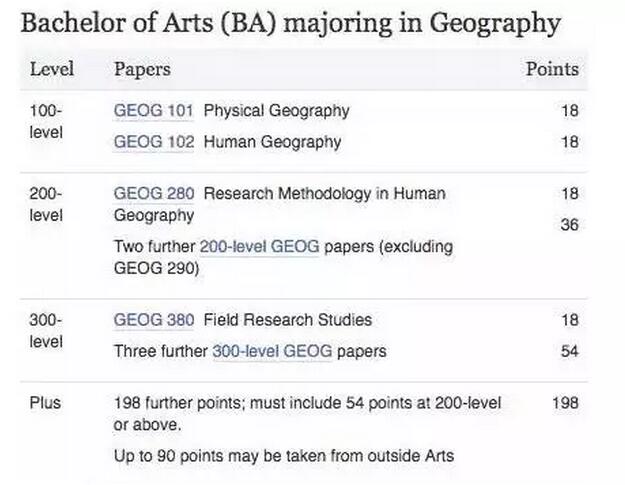Open the "300-level GEOG" papers link
The image size is (625, 485).
pos(271,351)
